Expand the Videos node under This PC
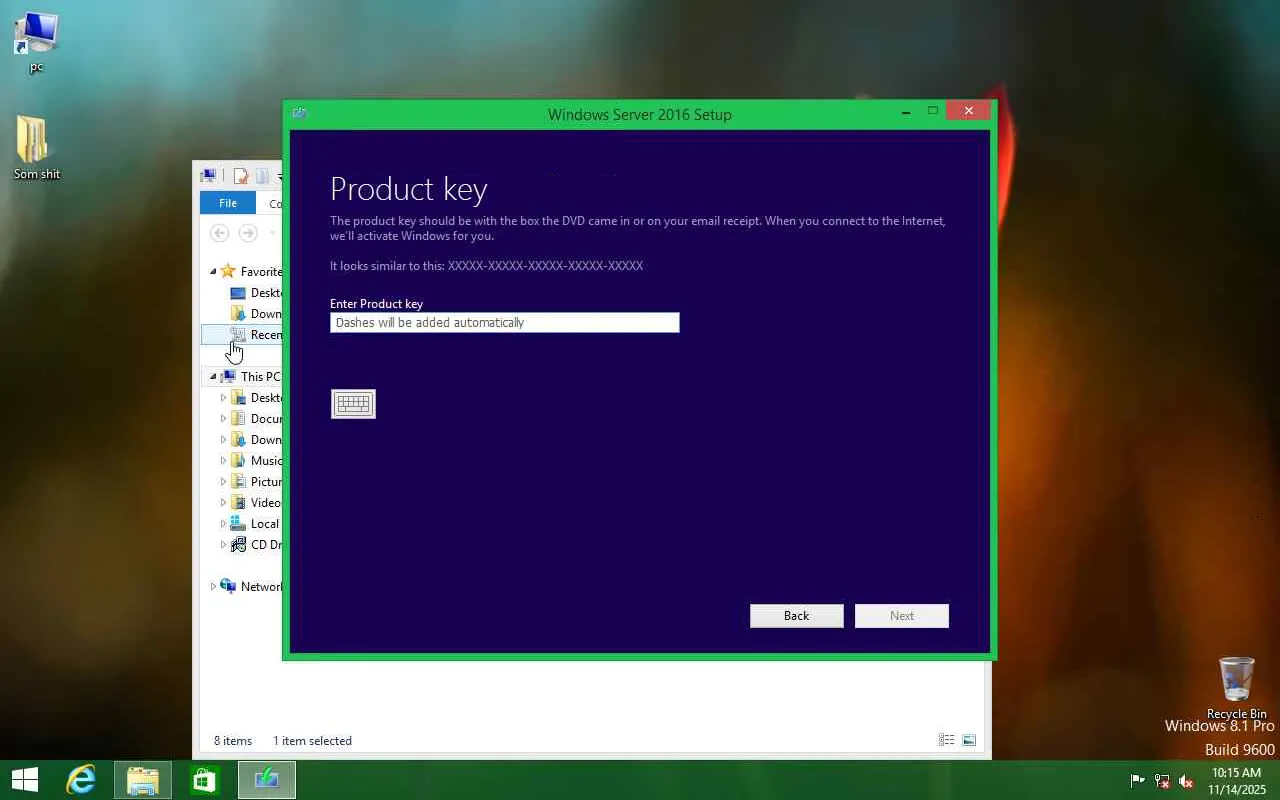This screenshot has width=1280, height=800. [223, 503]
